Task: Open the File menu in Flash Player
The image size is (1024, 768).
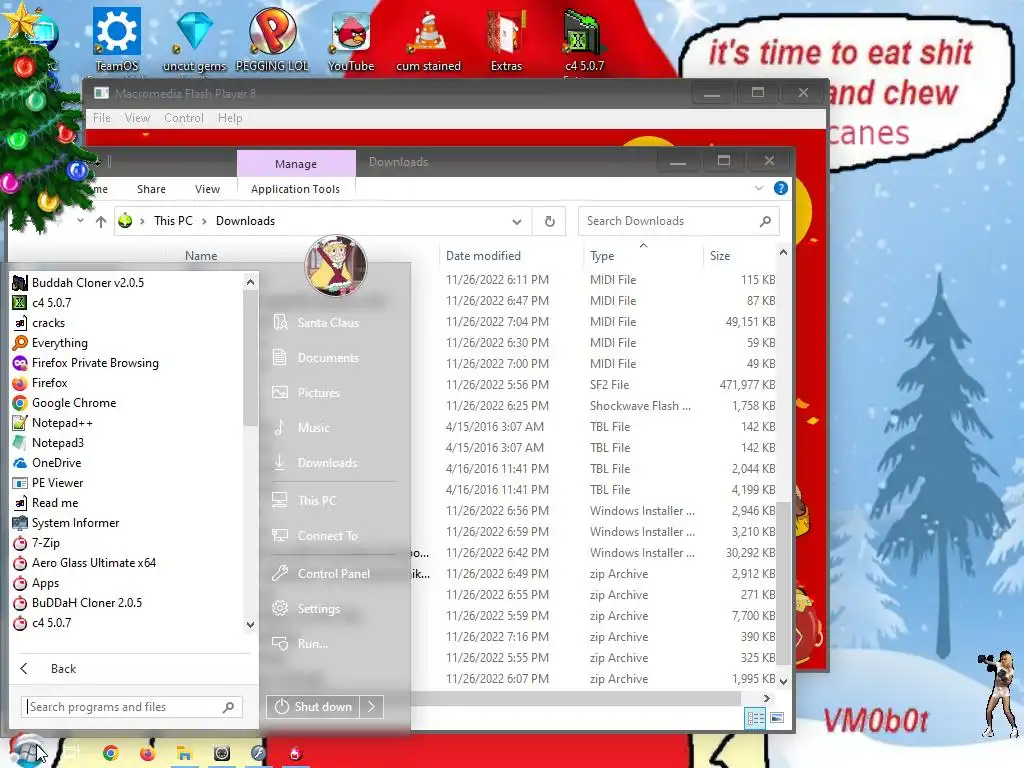Action: tap(101, 118)
